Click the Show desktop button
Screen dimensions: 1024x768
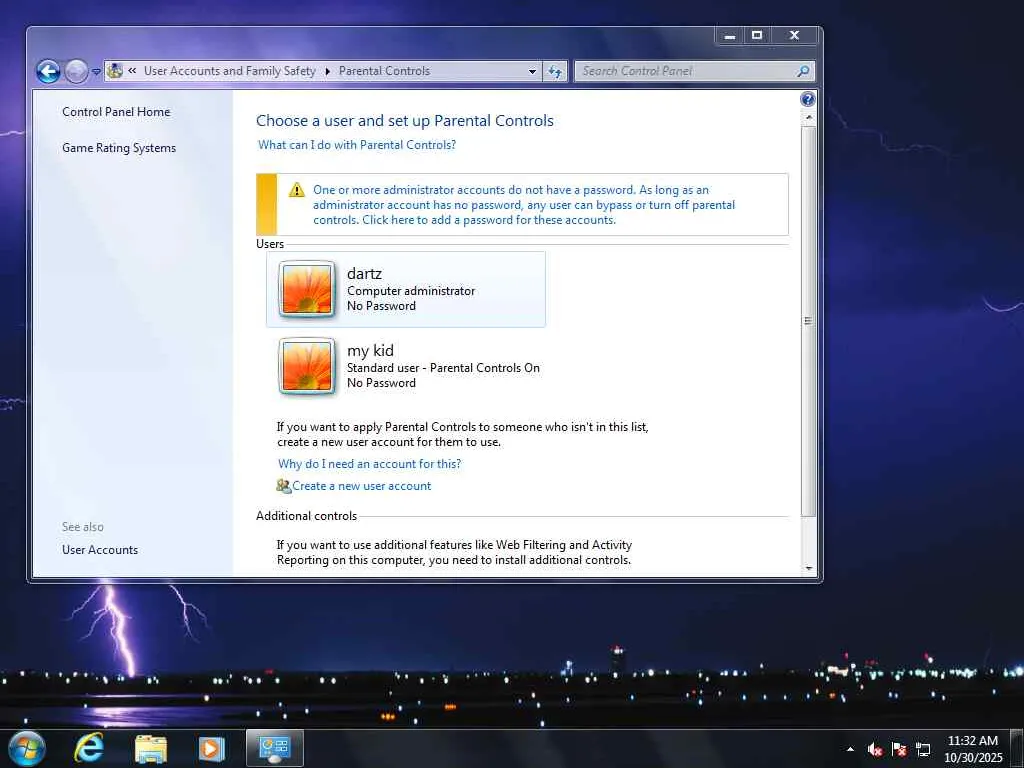click(1017, 748)
